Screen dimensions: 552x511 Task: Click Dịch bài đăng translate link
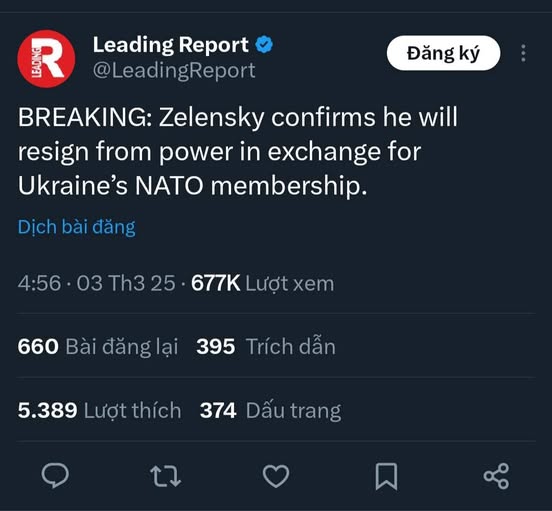tap(77, 227)
